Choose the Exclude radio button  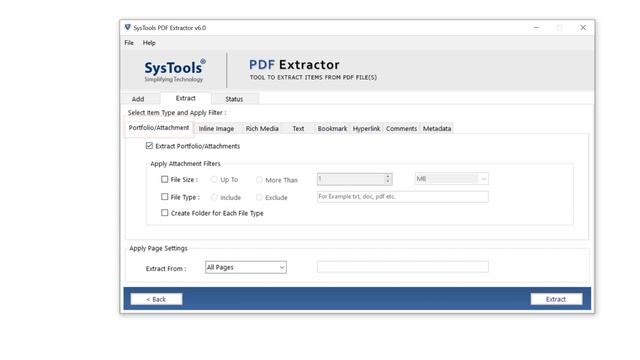pos(259,197)
